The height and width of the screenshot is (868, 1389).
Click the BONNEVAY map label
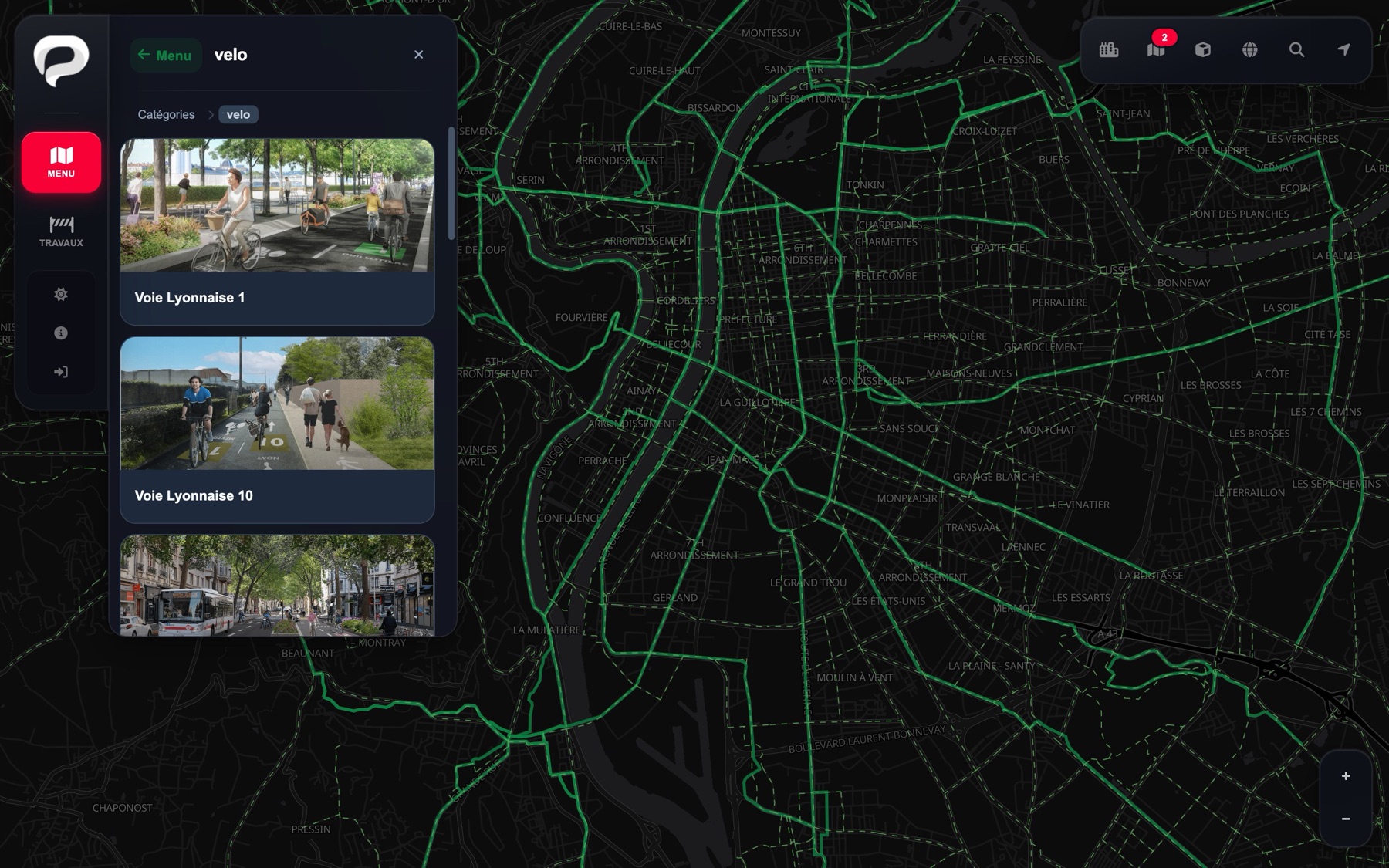pyautogui.click(x=1184, y=283)
